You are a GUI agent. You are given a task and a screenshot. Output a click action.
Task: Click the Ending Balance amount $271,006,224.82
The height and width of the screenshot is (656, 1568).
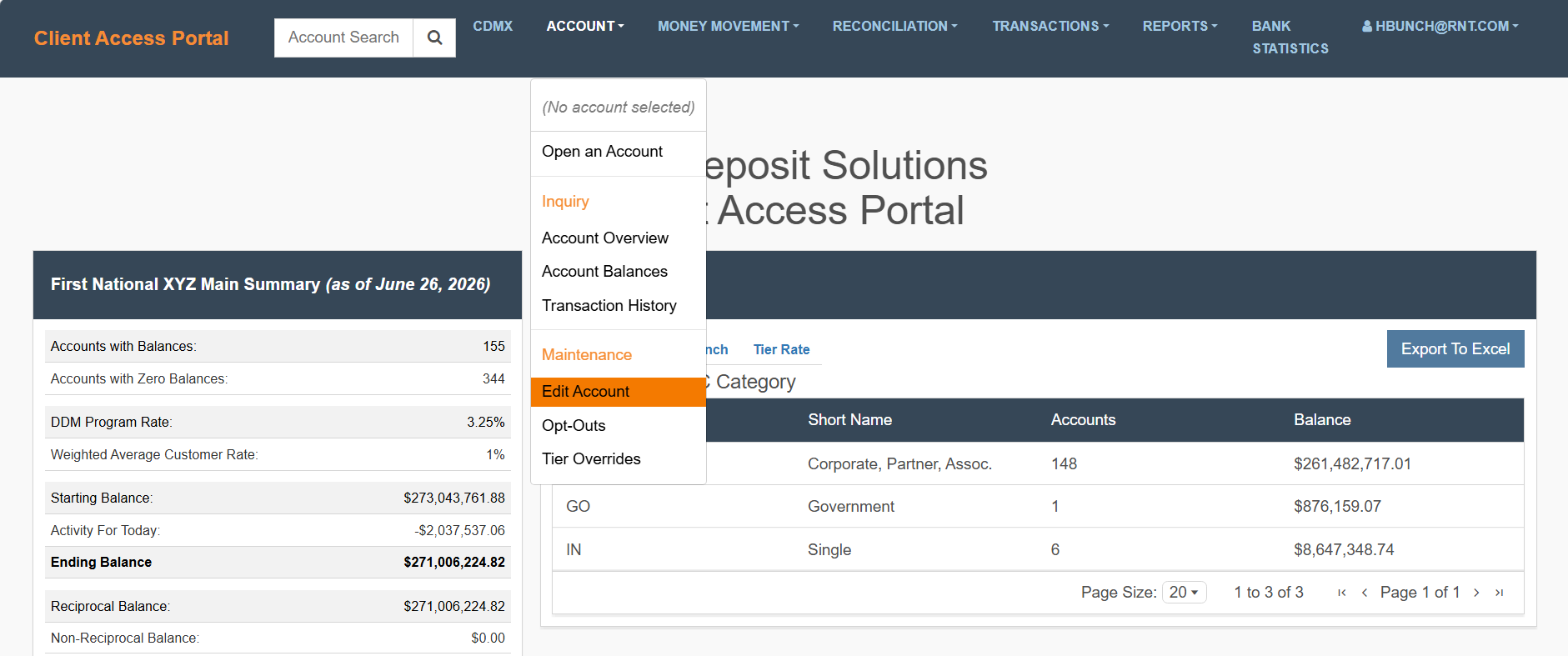point(454,563)
